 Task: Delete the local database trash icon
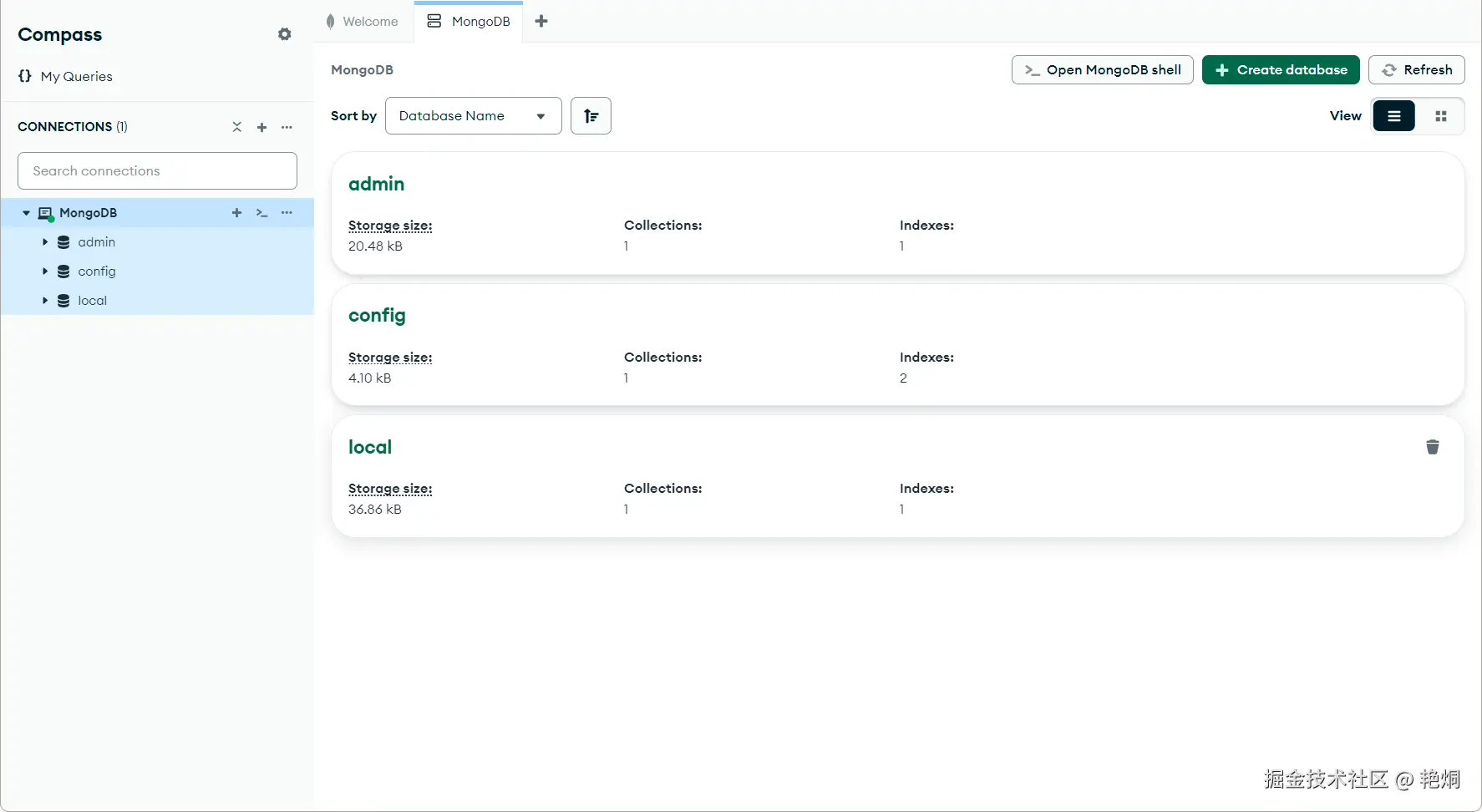(1433, 447)
